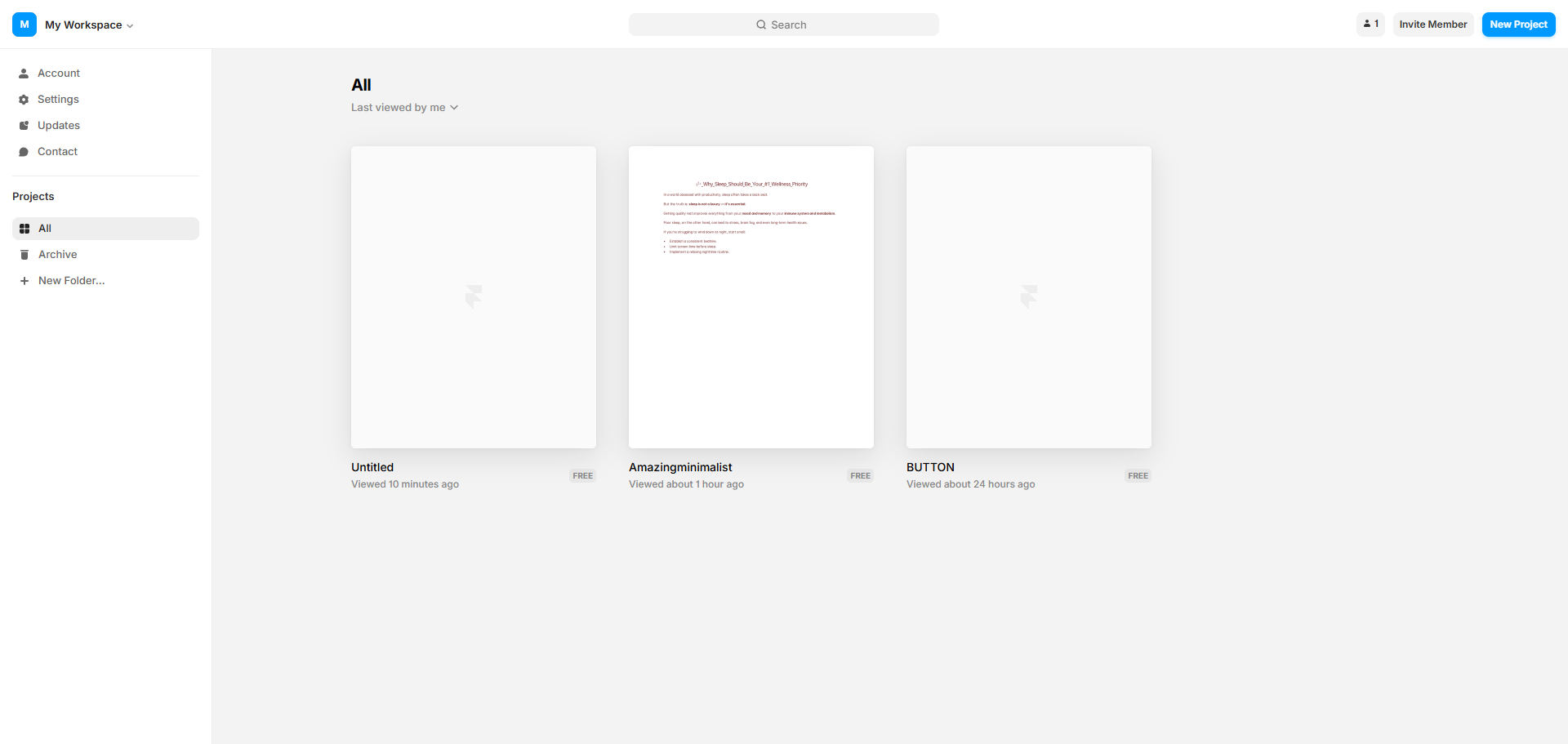Open Updates via its sidebar icon

tap(24, 126)
